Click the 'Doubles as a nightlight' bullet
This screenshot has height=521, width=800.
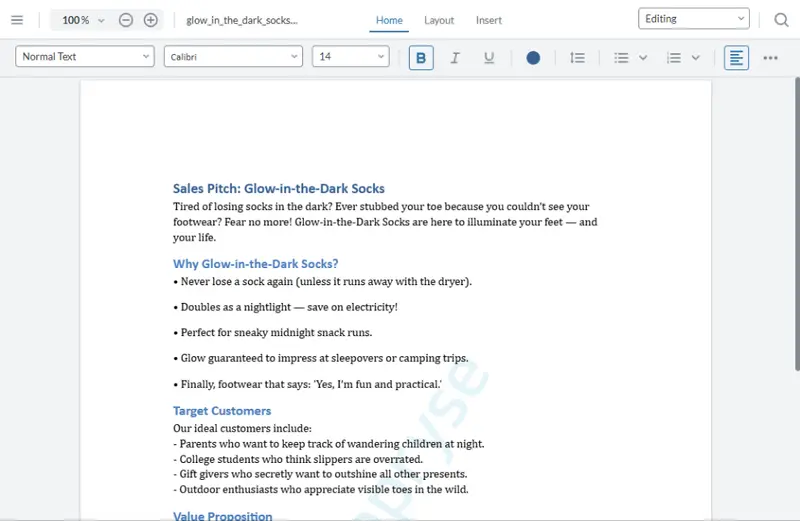285,307
